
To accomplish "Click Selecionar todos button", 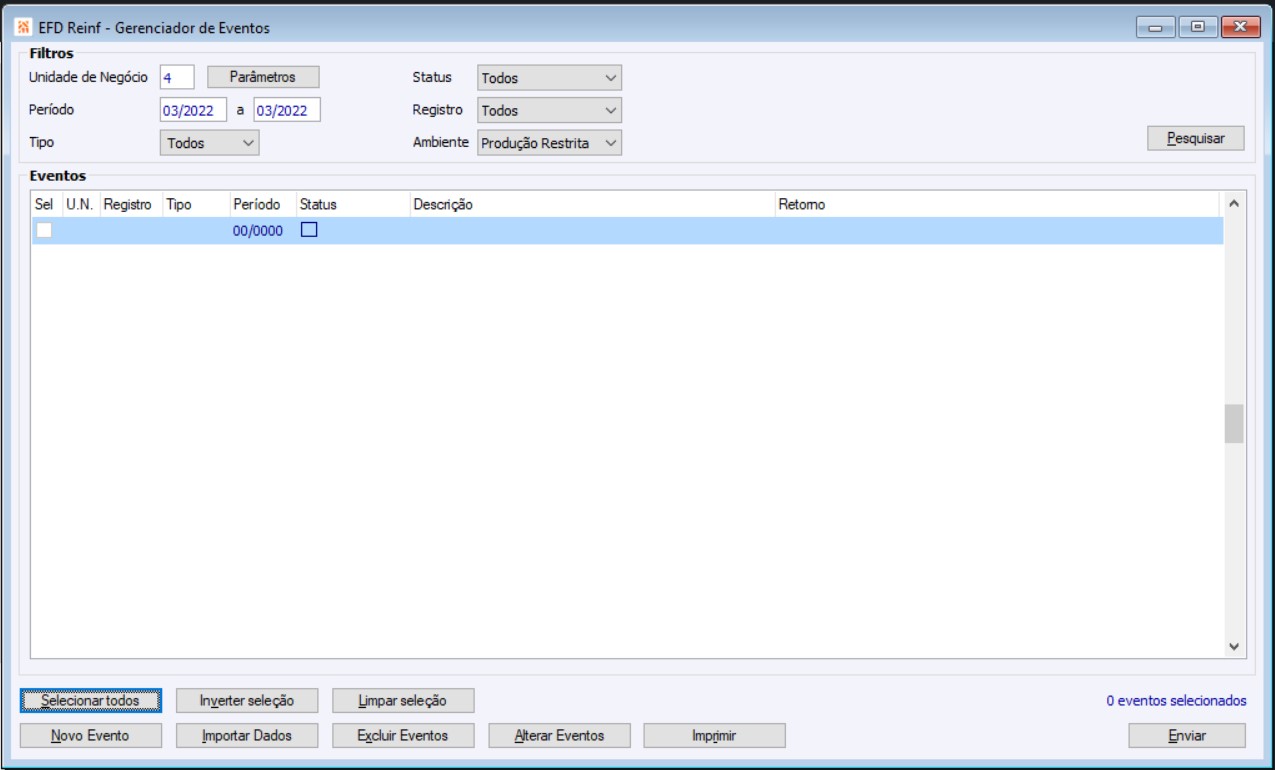I will coord(90,700).
